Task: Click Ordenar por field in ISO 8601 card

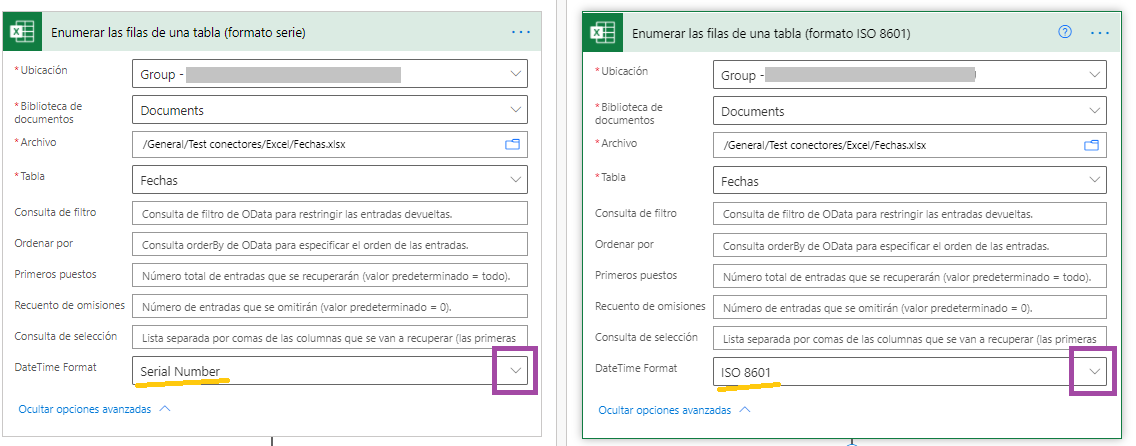Action: 910,245
